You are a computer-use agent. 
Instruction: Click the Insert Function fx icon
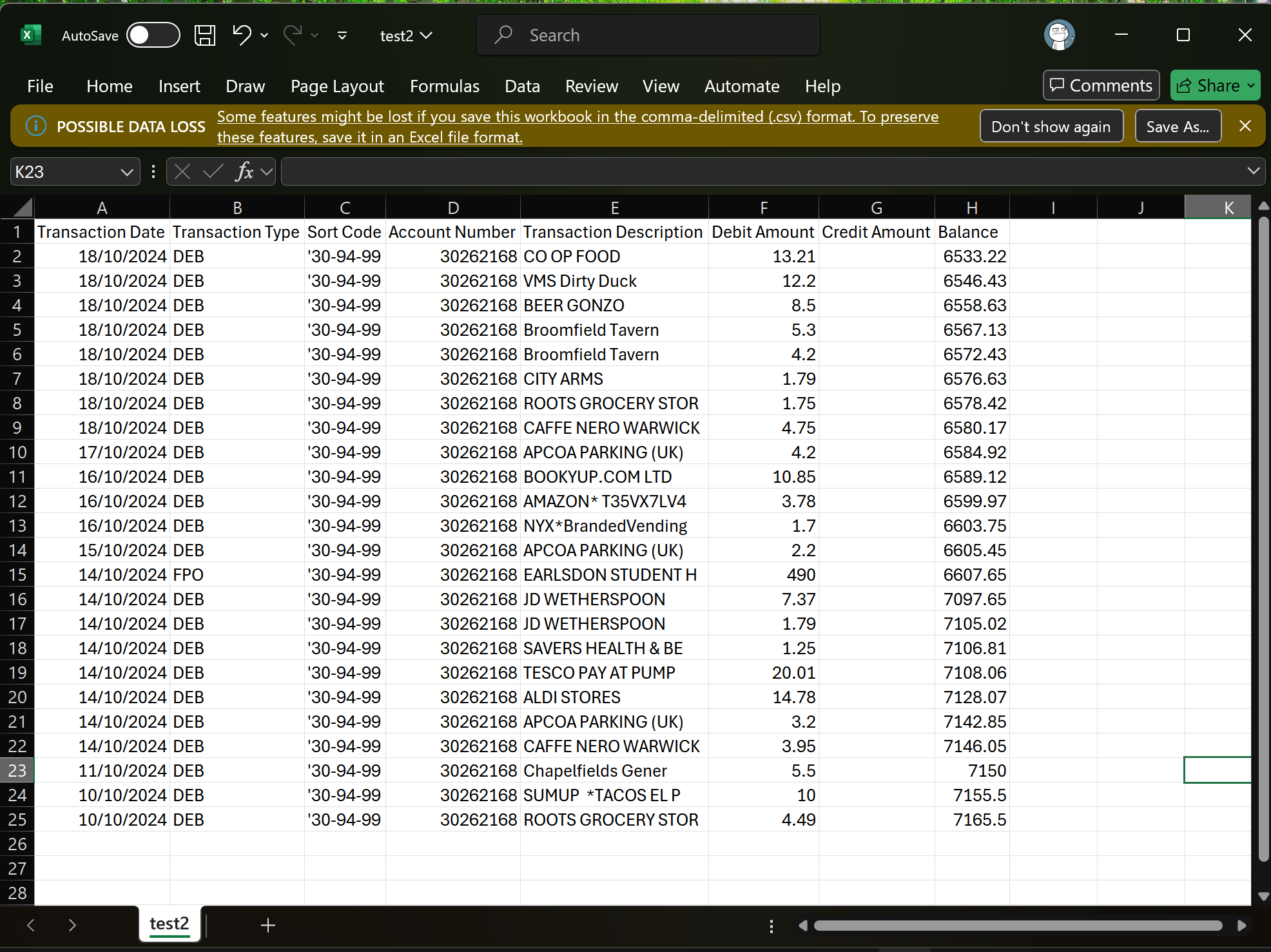point(244,171)
